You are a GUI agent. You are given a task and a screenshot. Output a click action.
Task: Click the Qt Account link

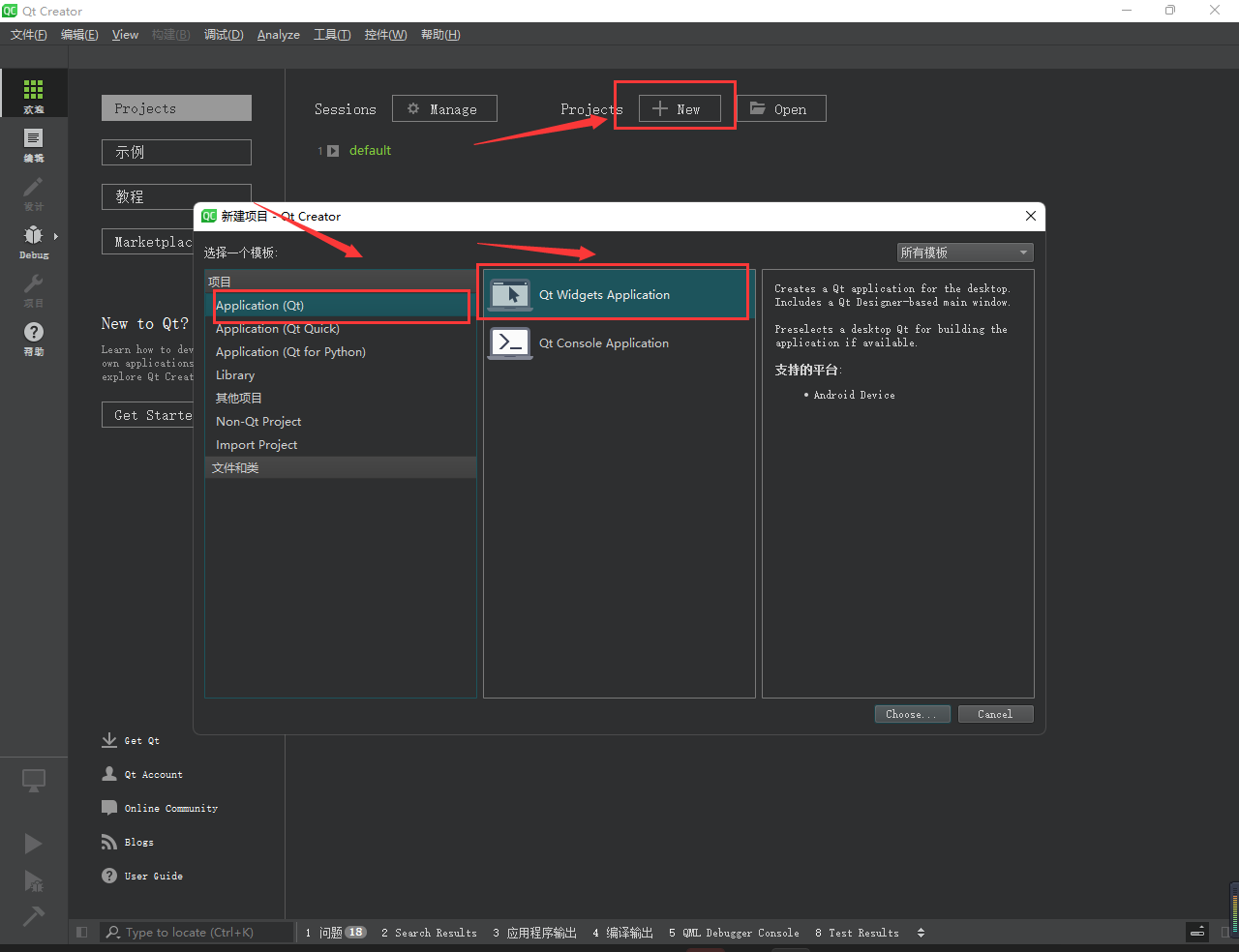pyautogui.click(x=154, y=775)
